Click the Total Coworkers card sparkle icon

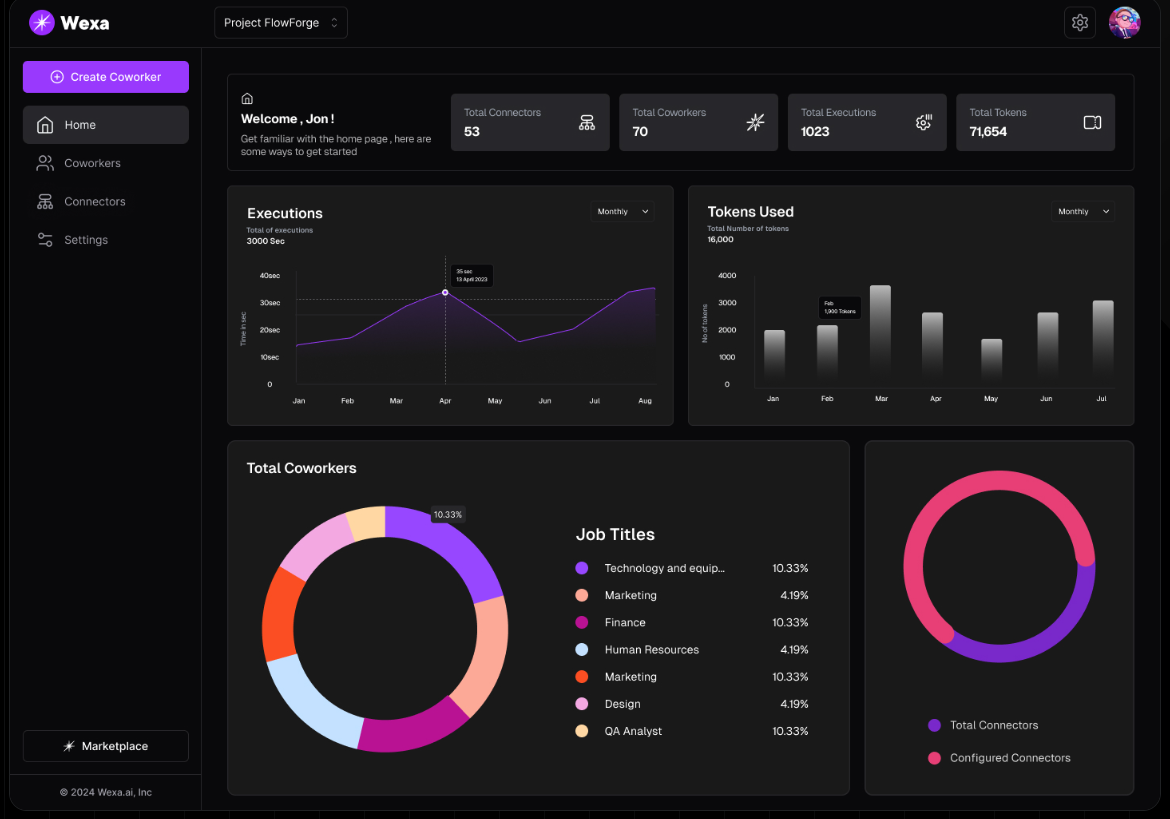pyautogui.click(x=755, y=122)
